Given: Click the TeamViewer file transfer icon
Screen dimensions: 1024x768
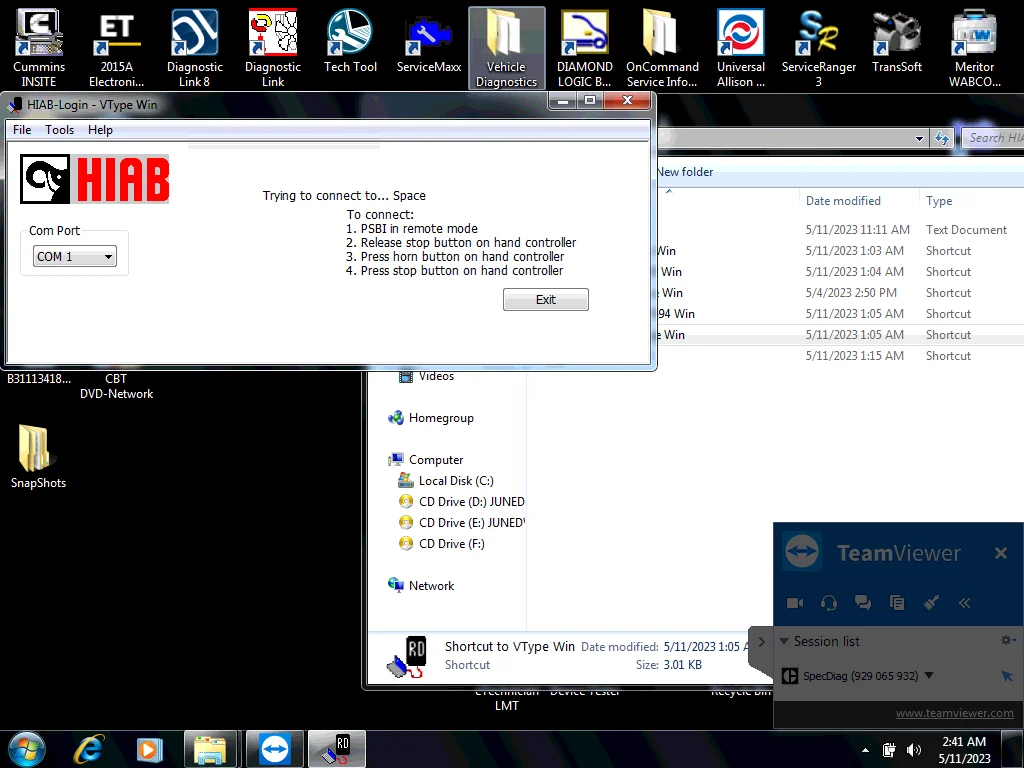Looking at the screenshot, I should 896,603.
